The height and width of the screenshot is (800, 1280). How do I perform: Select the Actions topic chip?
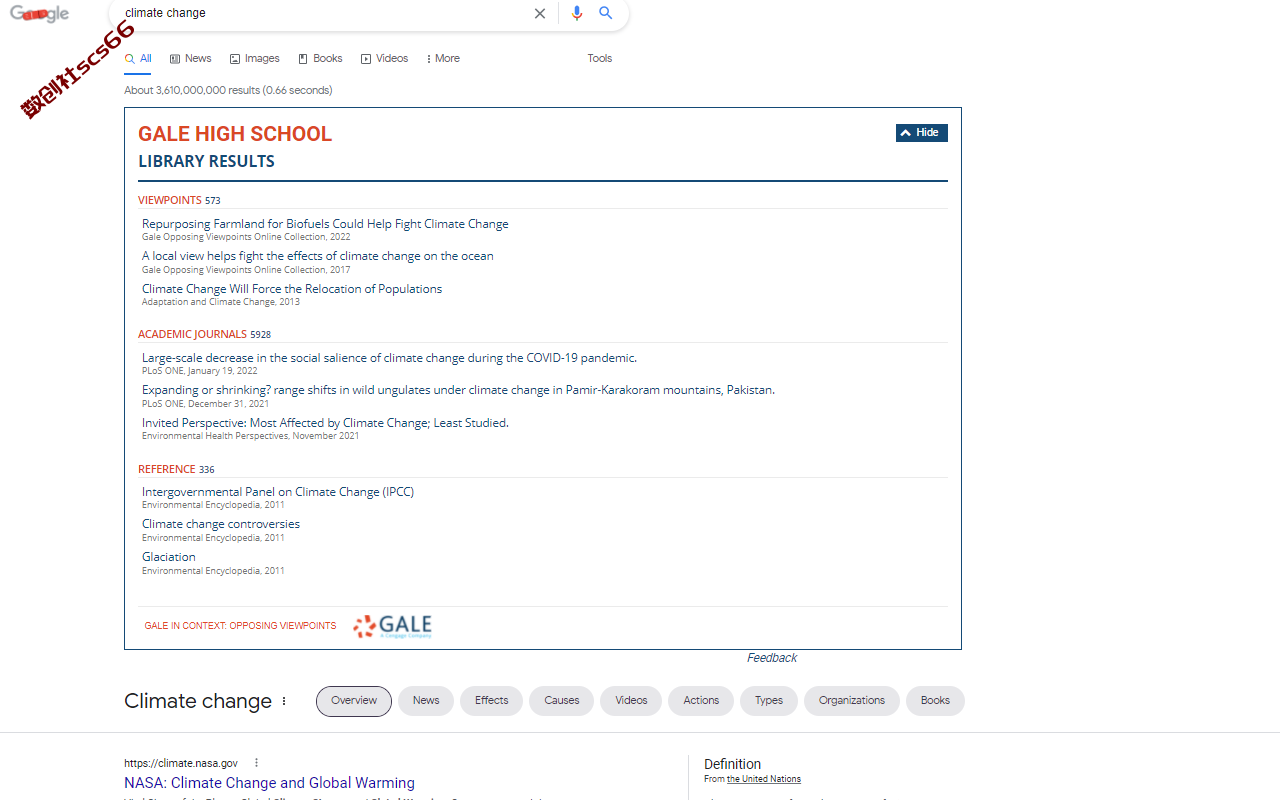[x=701, y=701]
